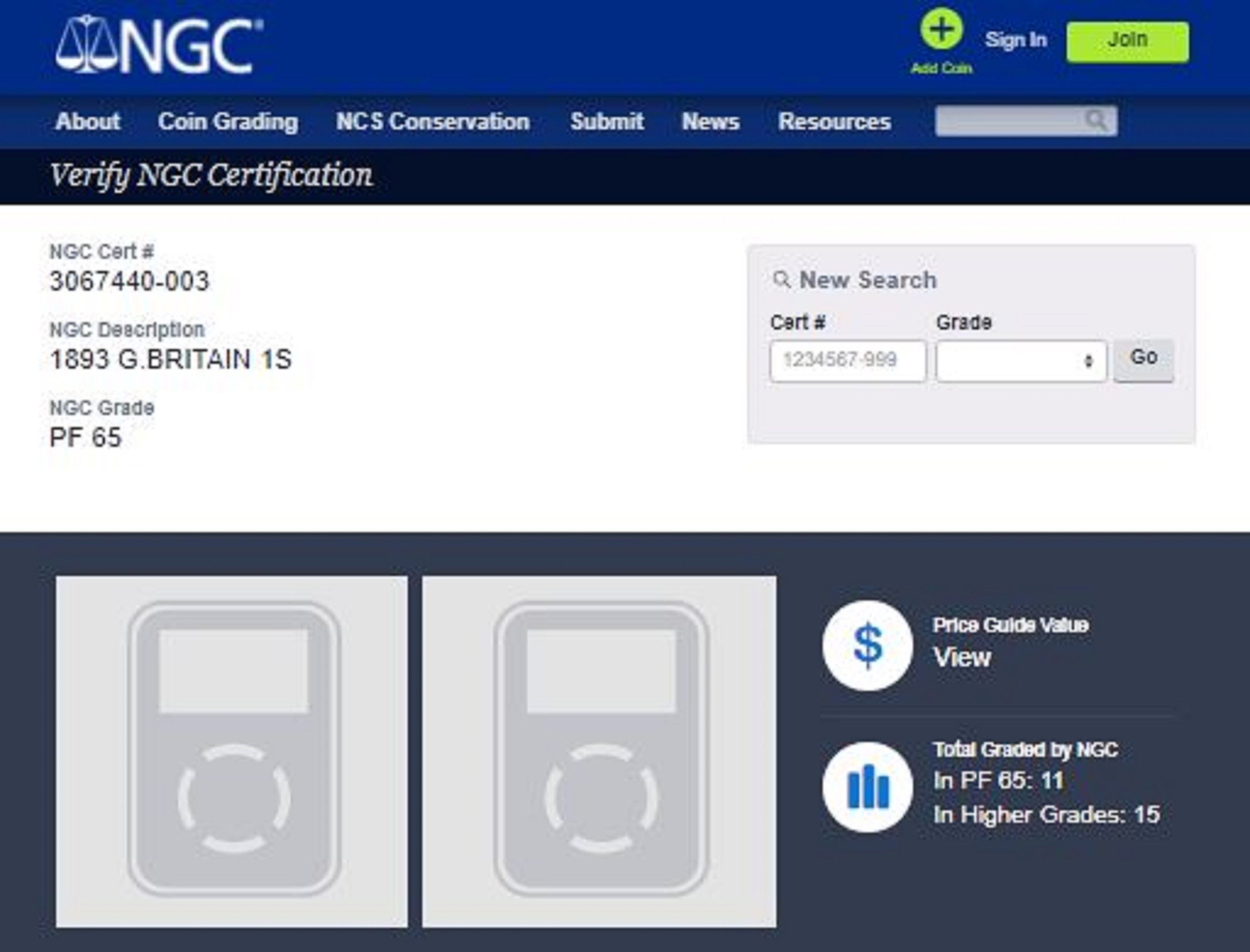This screenshot has width=1250, height=952.
Task: Focus the Cert # input field
Action: click(x=847, y=361)
